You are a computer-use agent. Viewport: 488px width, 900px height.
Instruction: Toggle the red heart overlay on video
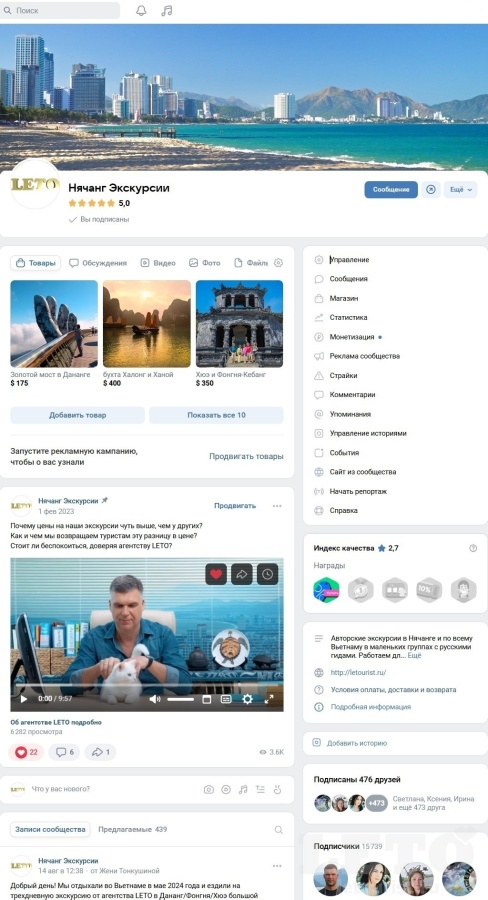click(x=216, y=574)
